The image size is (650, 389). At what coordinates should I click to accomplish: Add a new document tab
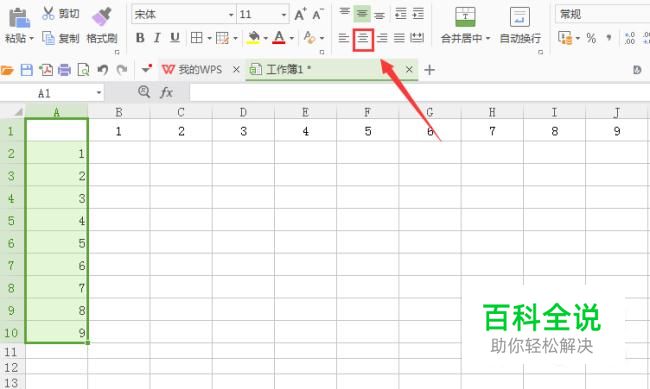(429, 70)
